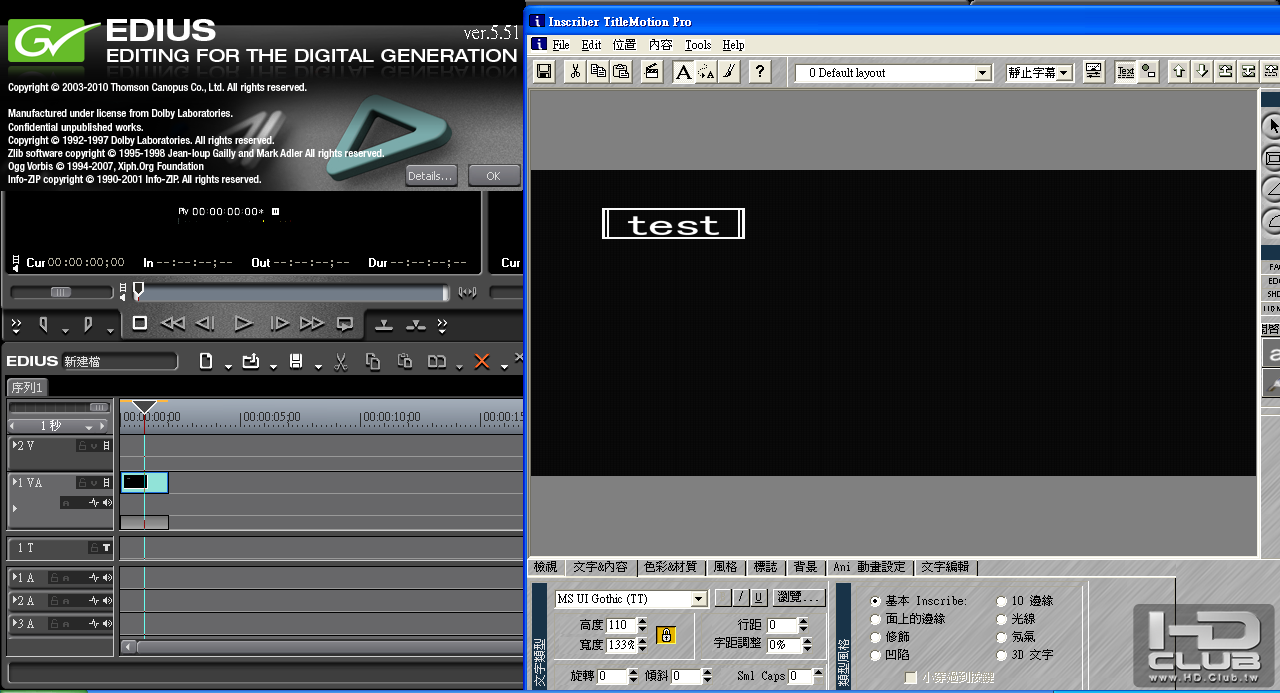The image size is (1280, 693).
Task: Step to previous frame in EDIUS player
Action: (205, 323)
